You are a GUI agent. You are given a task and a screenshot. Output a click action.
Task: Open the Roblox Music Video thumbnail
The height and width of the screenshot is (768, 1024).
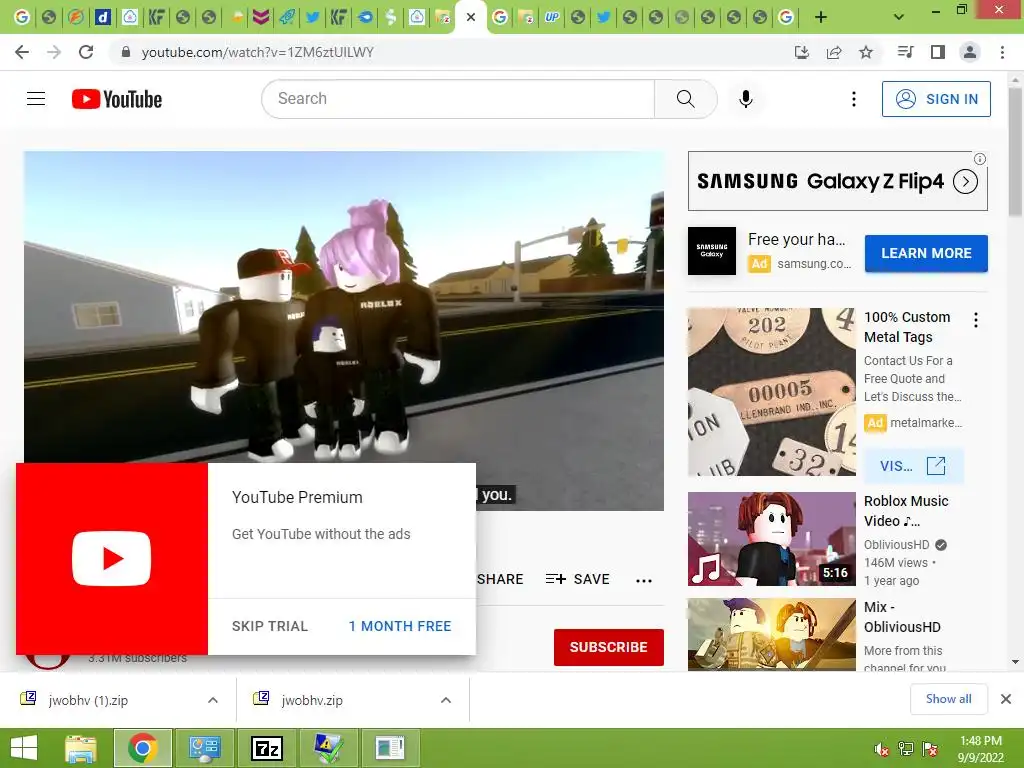pyautogui.click(x=771, y=539)
